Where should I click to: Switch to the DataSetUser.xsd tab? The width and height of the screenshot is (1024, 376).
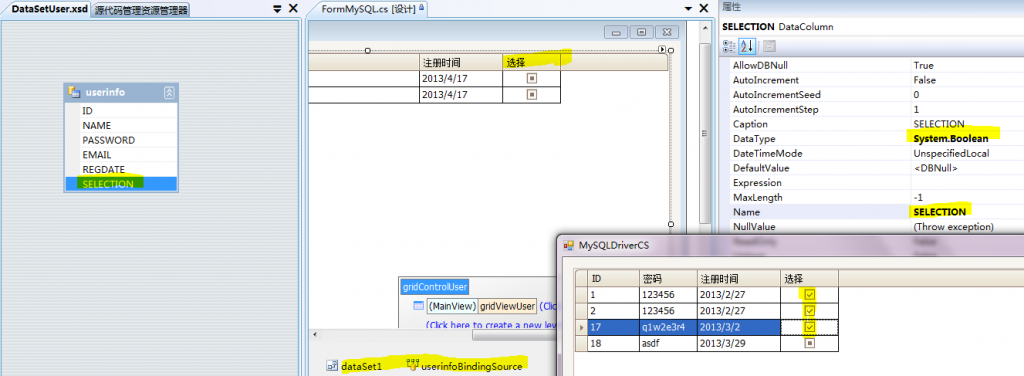coord(50,9)
